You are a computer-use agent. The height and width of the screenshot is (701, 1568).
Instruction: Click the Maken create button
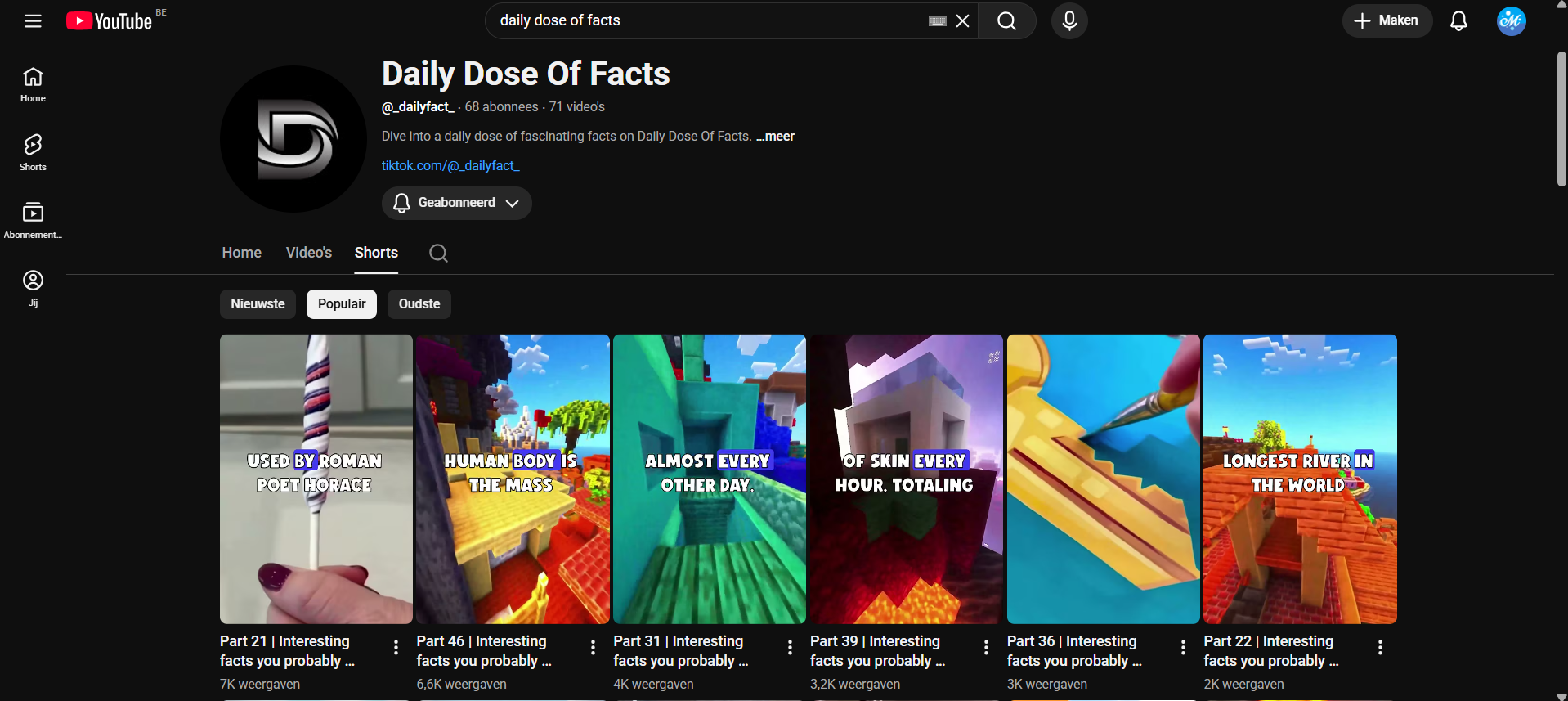point(1387,21)
